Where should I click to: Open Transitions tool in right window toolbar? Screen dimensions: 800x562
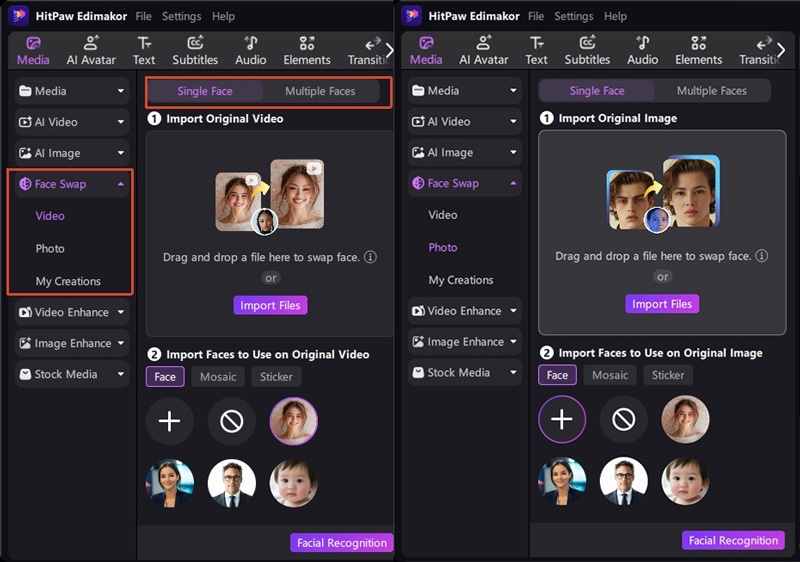(759, 50)
